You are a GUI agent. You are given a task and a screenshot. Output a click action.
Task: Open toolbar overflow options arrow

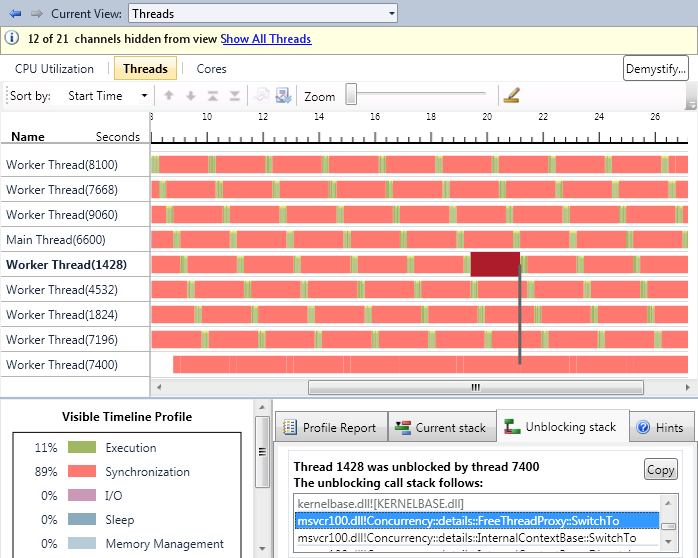click(x=691, y=105)
